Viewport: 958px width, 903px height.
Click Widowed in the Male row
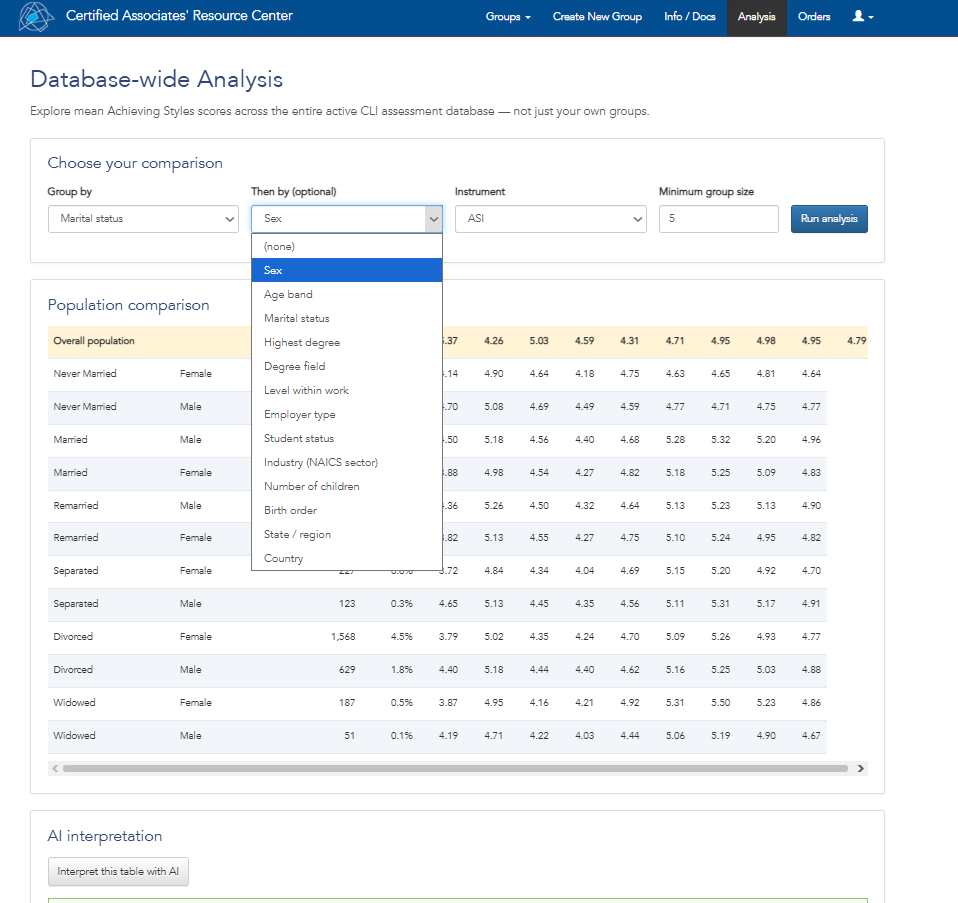(x=74, y=736)
